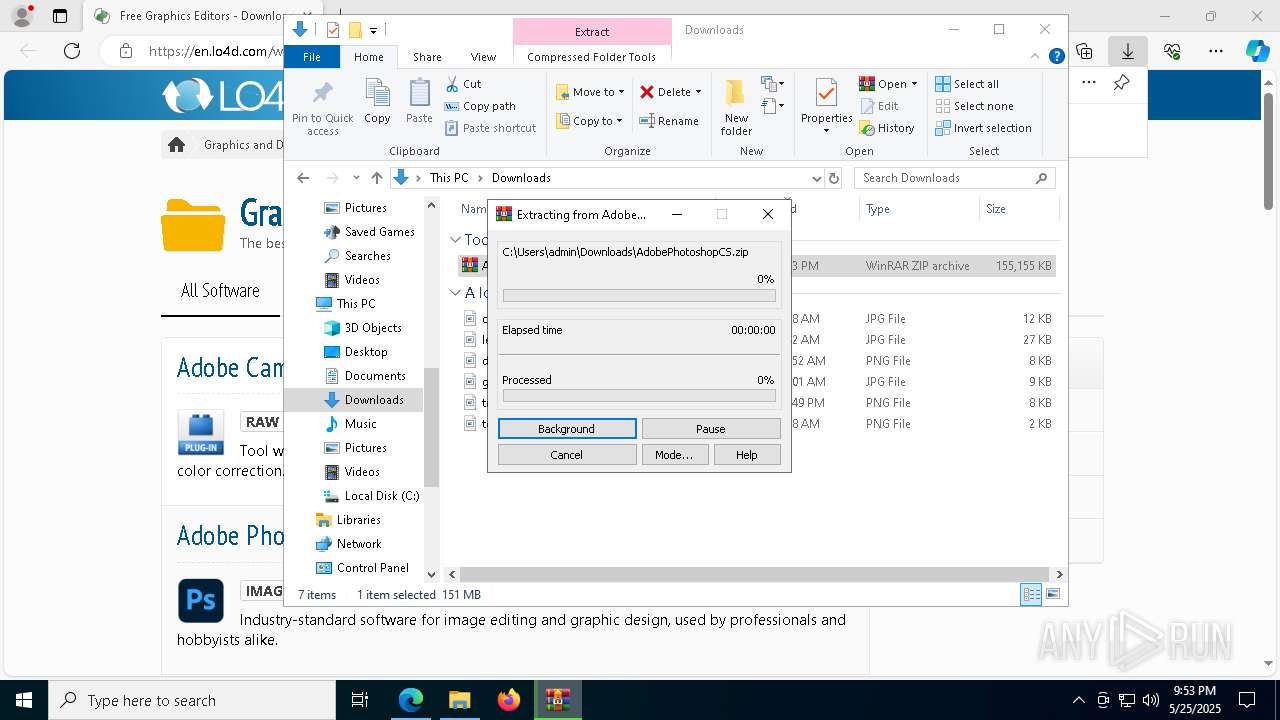1280x720 pixels.
Task: Open Edge downloads icon in browser toolbar
Action: [x=1128, y=51]
